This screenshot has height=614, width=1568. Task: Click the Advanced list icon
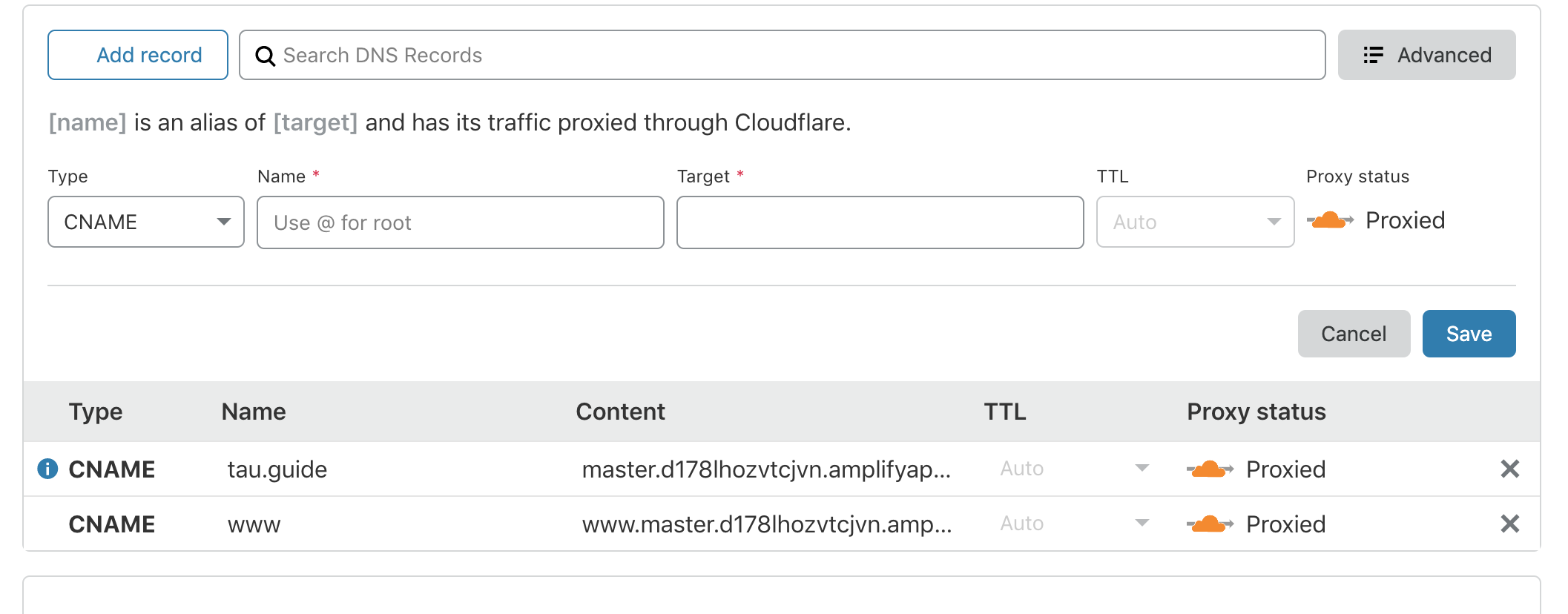(1373, 55)
